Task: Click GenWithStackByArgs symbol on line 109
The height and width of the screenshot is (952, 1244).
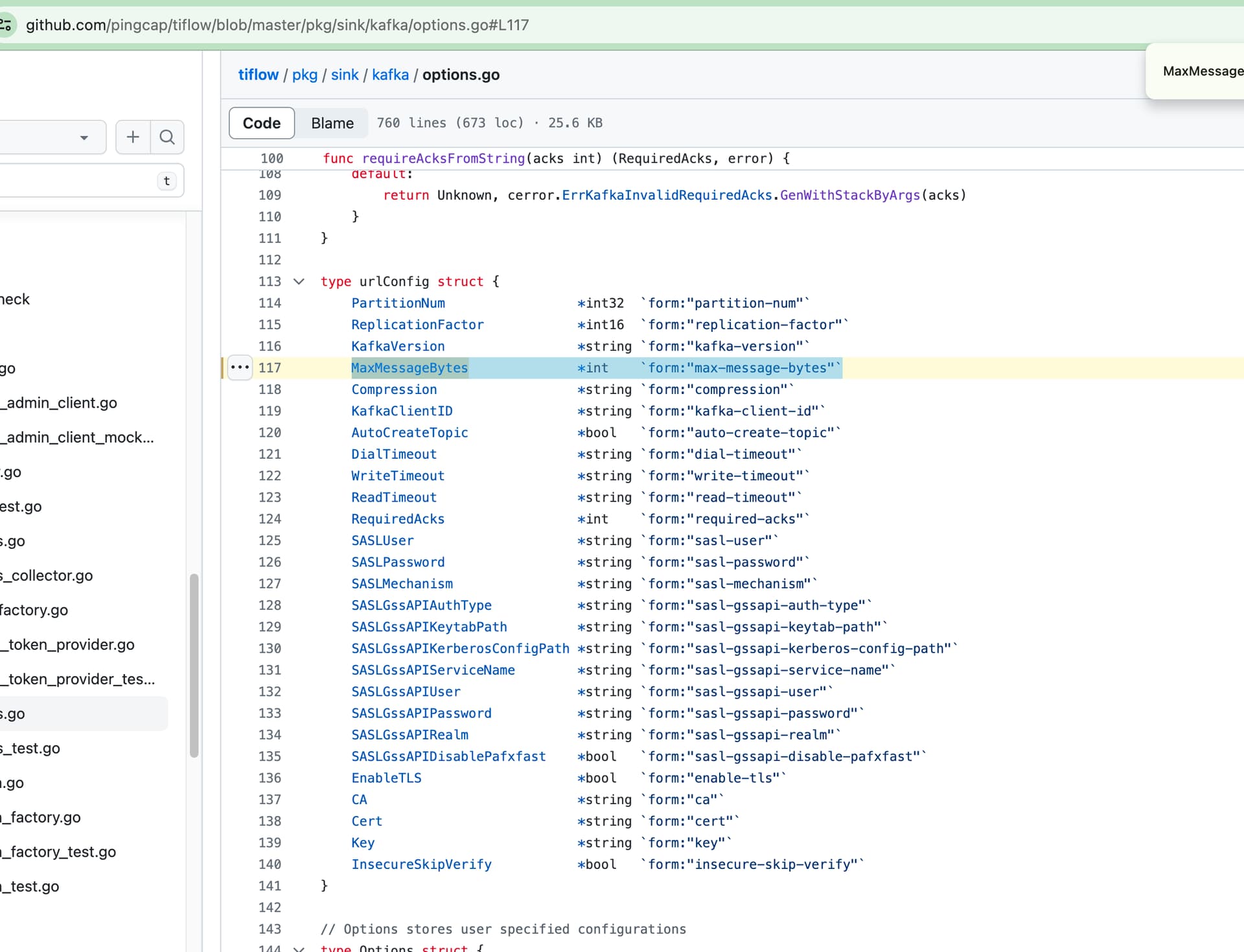Action: coord(850,195)
